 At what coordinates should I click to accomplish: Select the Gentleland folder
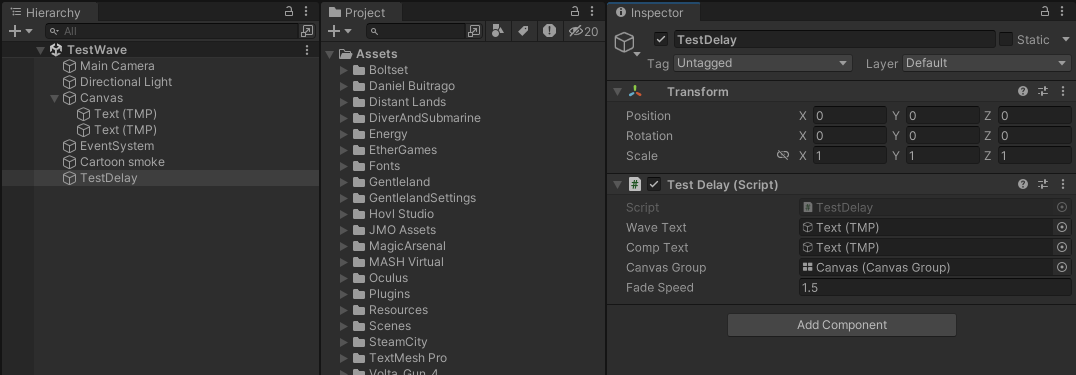click(391, 182)
